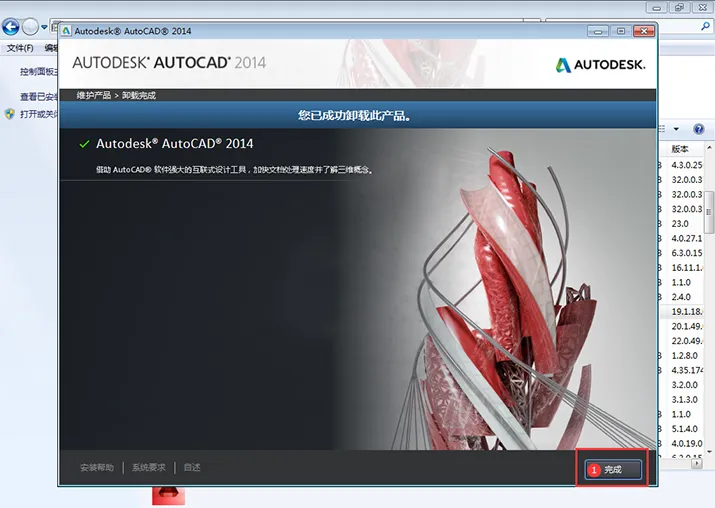The height and width of the screenshot is (508, 715).
Task: Open the blue help icon in Control Panel
Action: pos(699,129)
